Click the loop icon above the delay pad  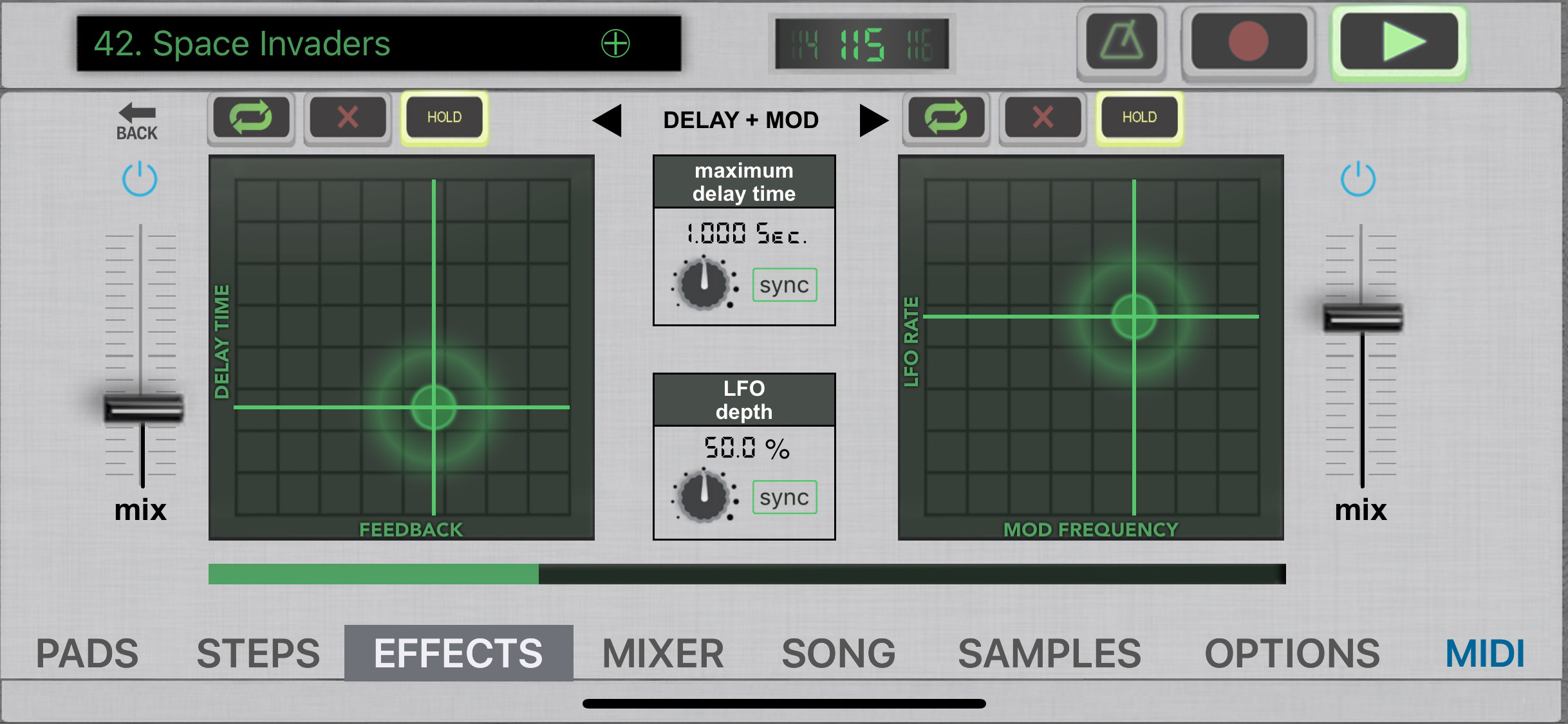251,118
